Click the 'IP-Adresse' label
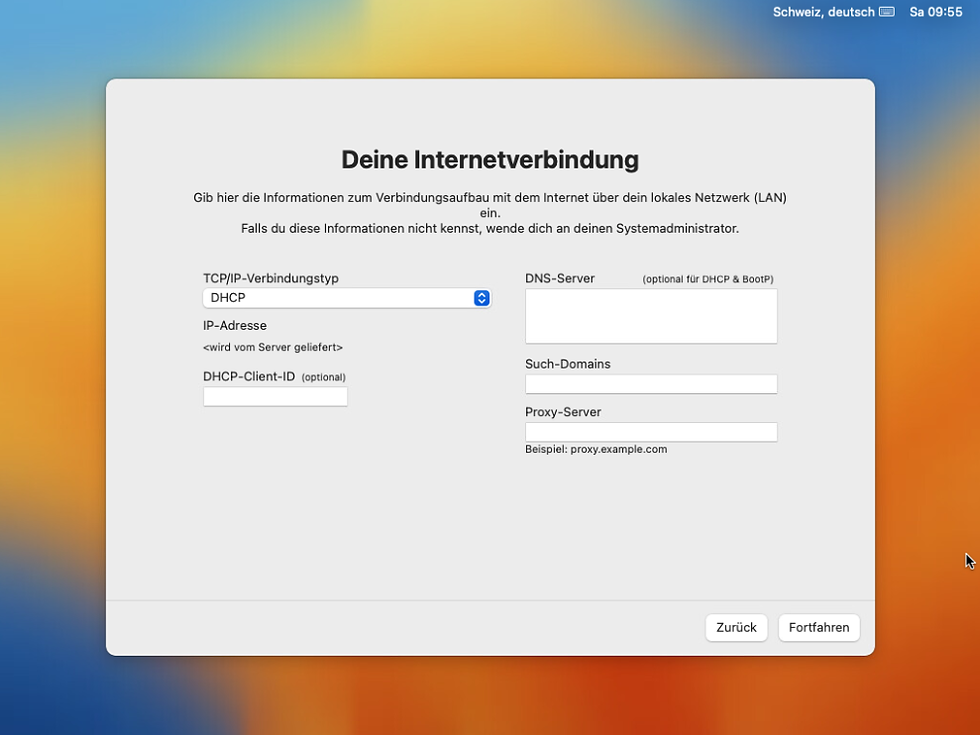This screenshot has height=735, width=980. tap(234, 326)
